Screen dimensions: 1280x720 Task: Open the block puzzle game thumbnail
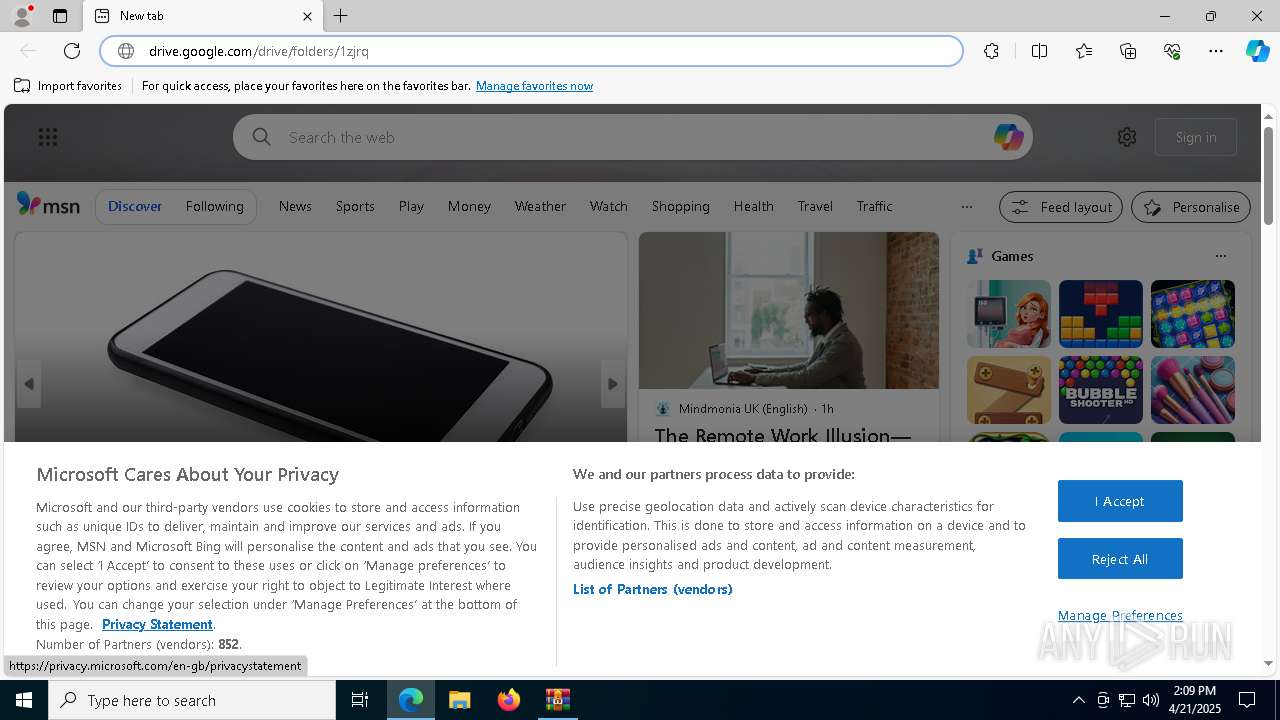point(1100,314)
